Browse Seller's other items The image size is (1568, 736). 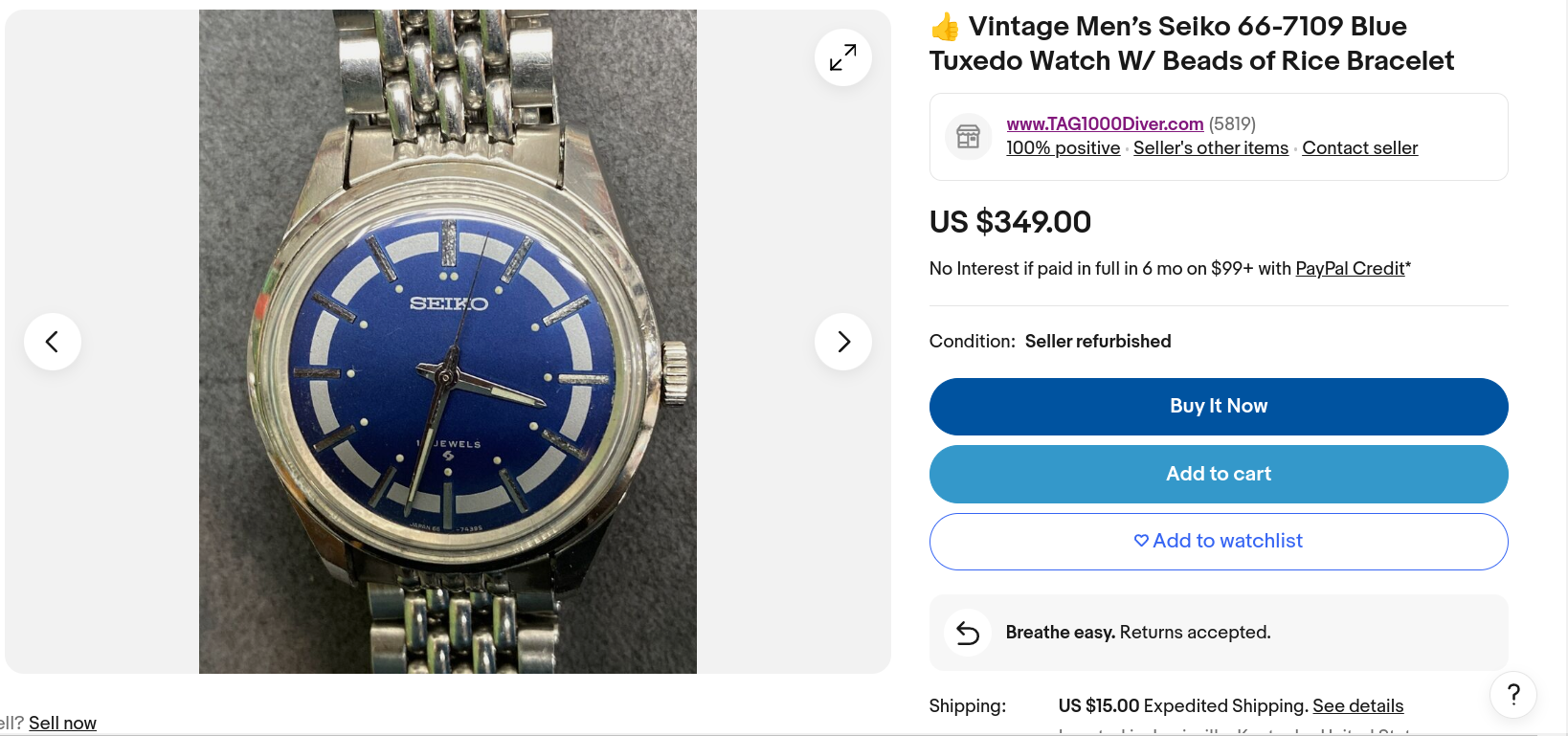[1210, 148]
